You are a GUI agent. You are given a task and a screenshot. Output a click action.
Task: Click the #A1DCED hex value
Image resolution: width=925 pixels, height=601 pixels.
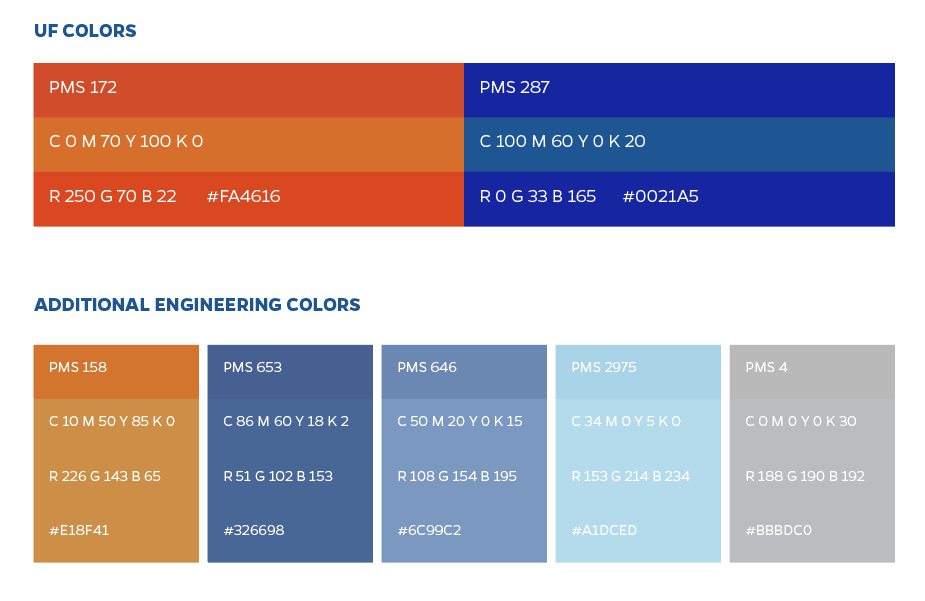[x=604, y=531]
